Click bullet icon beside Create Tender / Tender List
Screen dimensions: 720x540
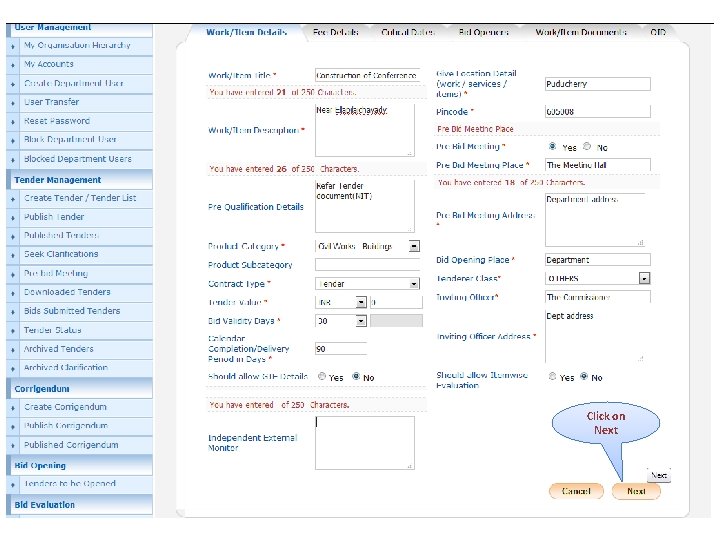[x=13, y=199]
